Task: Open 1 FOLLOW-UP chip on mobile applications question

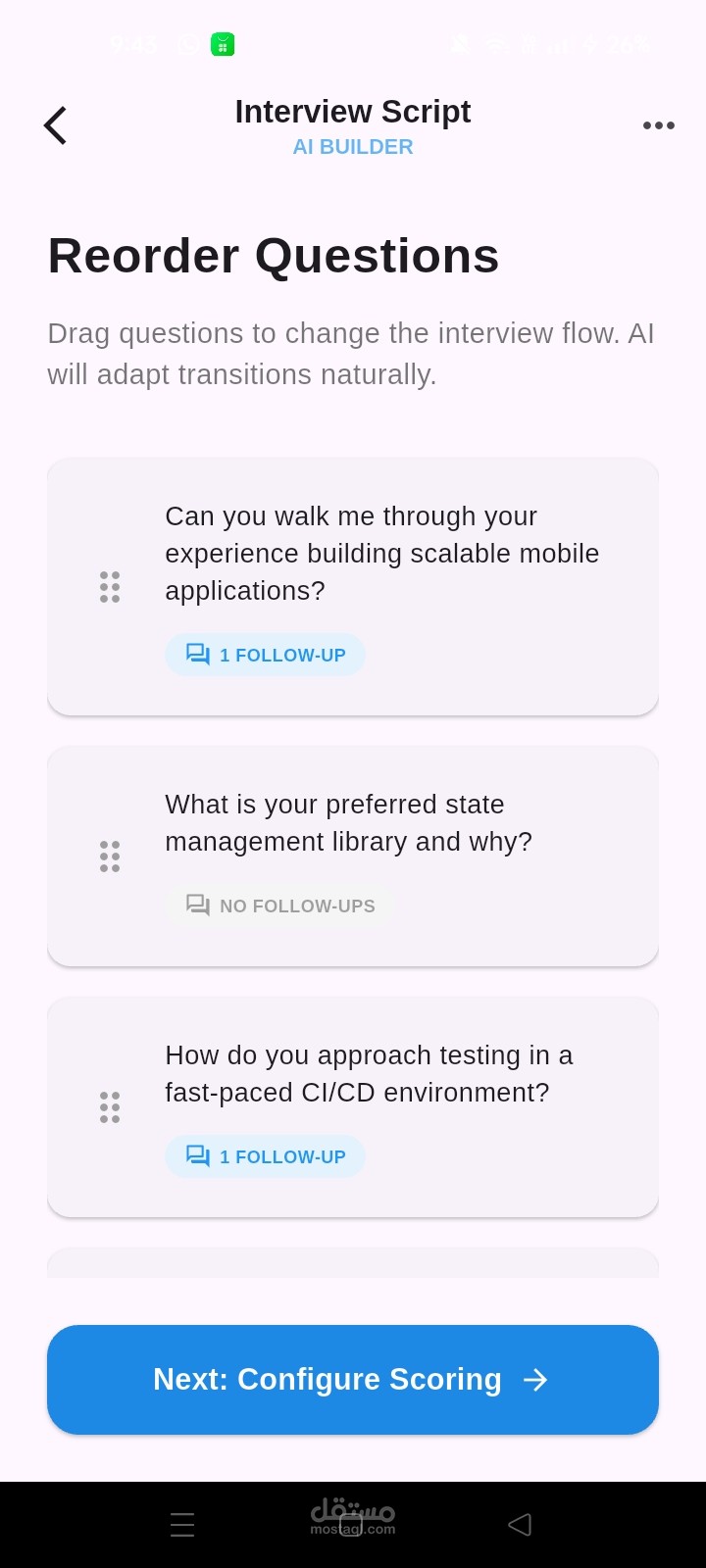Action: (x=265, y=655)
